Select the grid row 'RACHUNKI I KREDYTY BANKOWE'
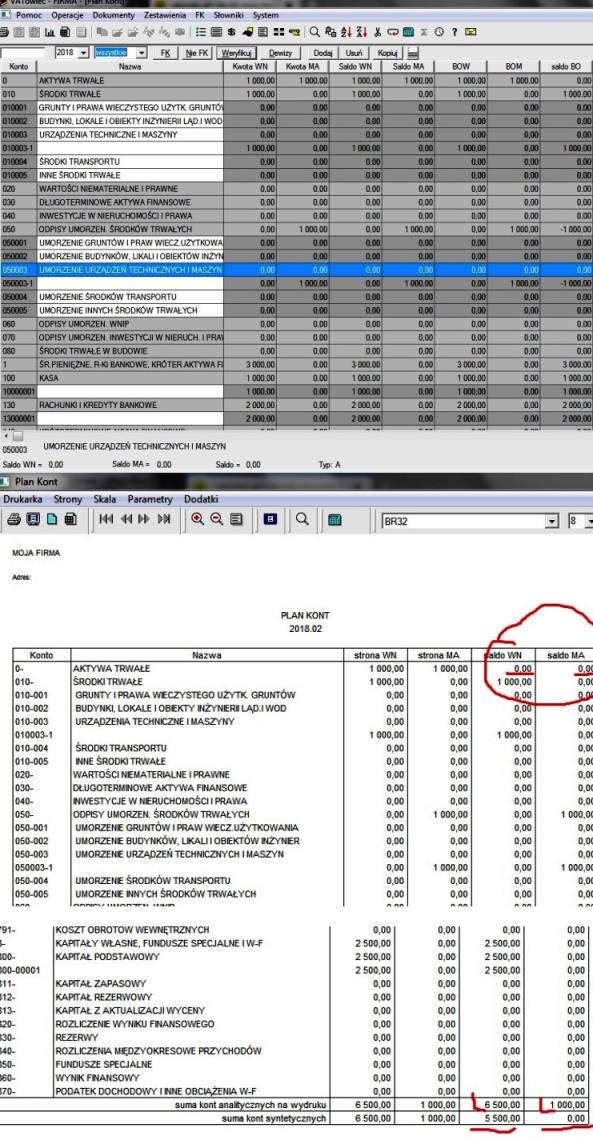This screenshot has height=1140, width=593. click(296, 405)
